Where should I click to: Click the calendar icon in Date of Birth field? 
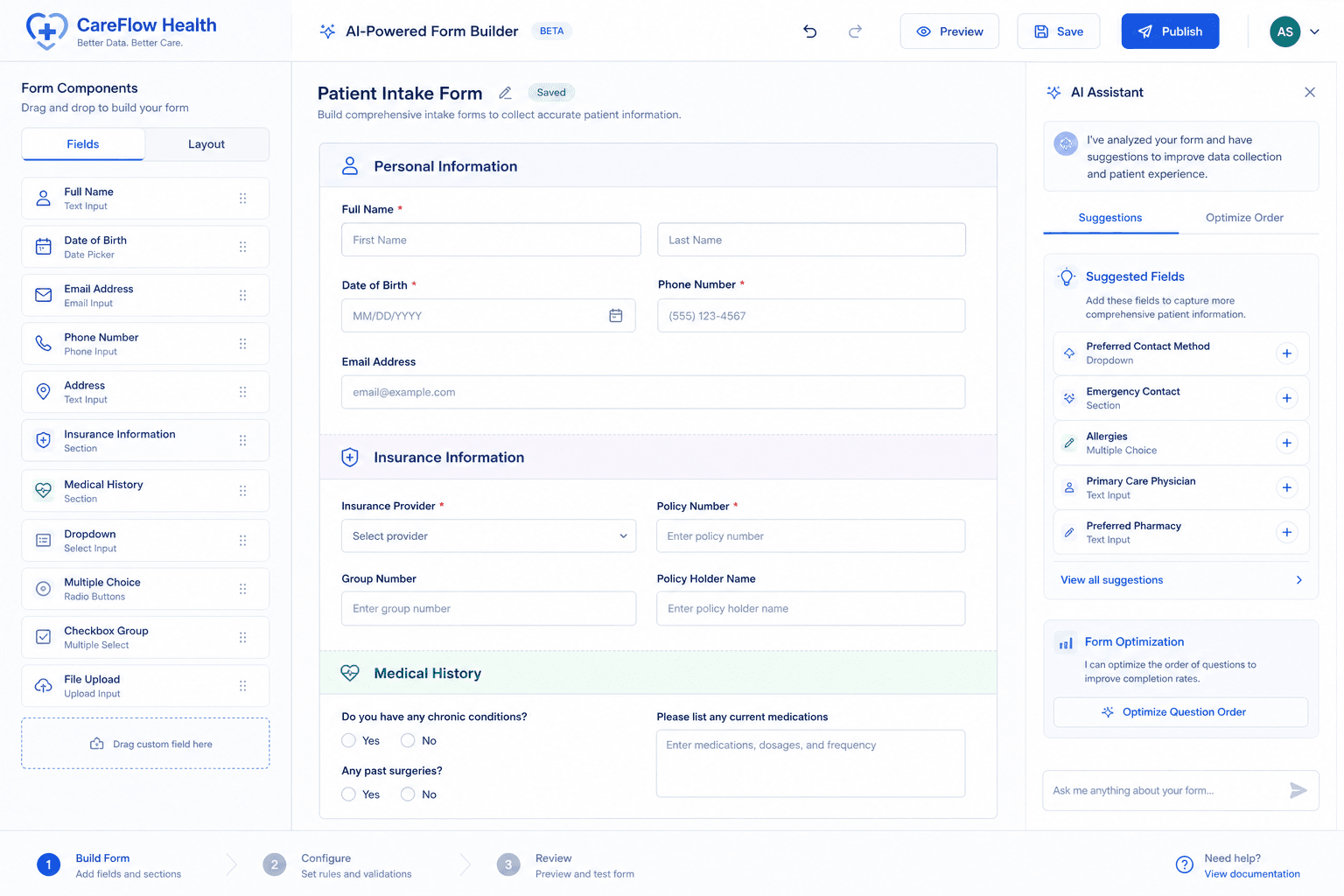pos(616,316)
